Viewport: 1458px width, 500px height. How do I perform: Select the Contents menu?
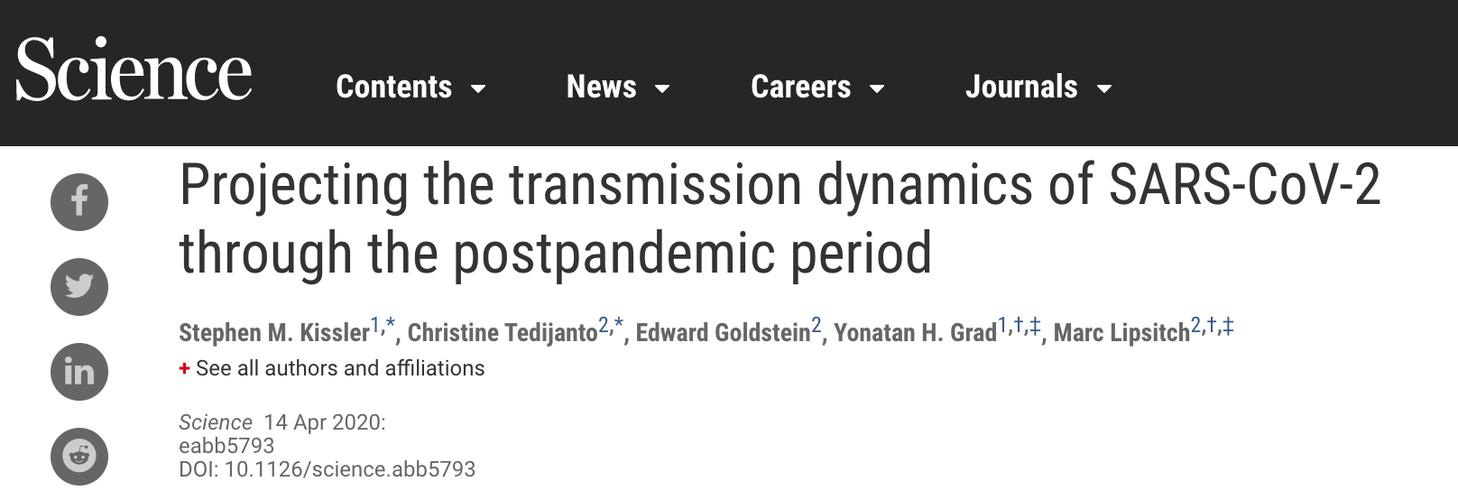394,87
